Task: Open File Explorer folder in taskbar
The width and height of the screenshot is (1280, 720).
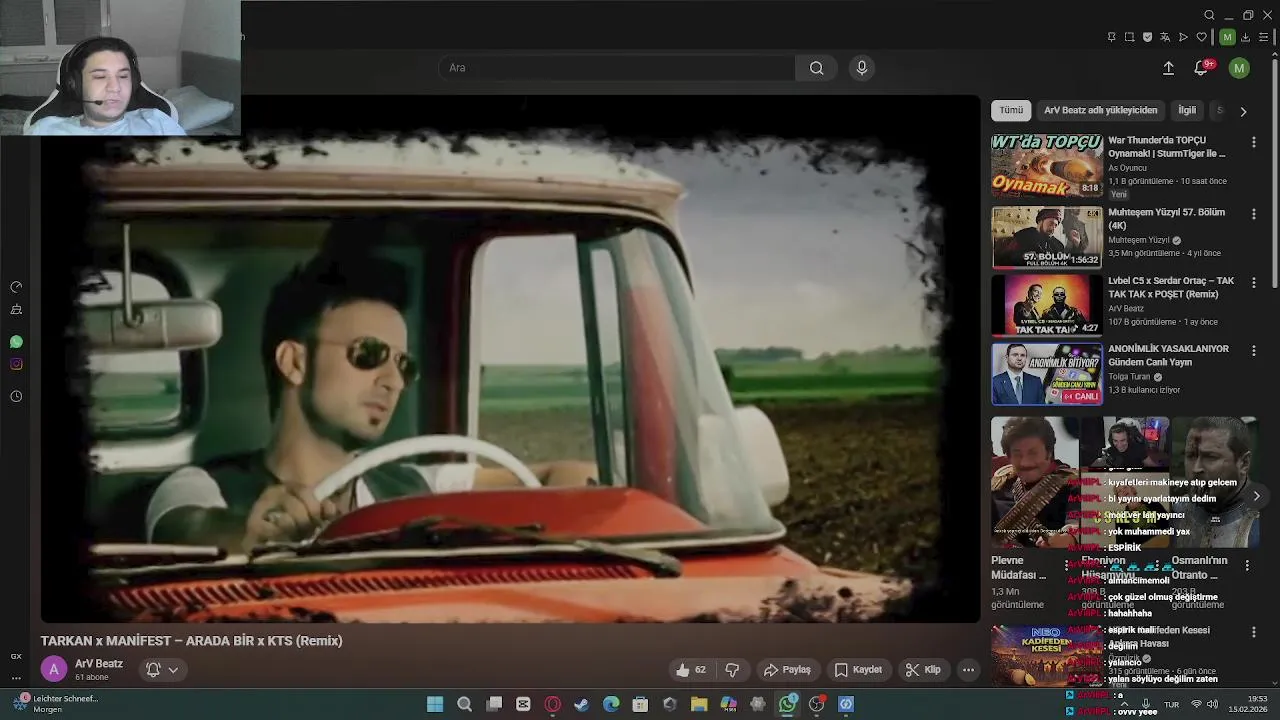Action: (x=699, y=704)
